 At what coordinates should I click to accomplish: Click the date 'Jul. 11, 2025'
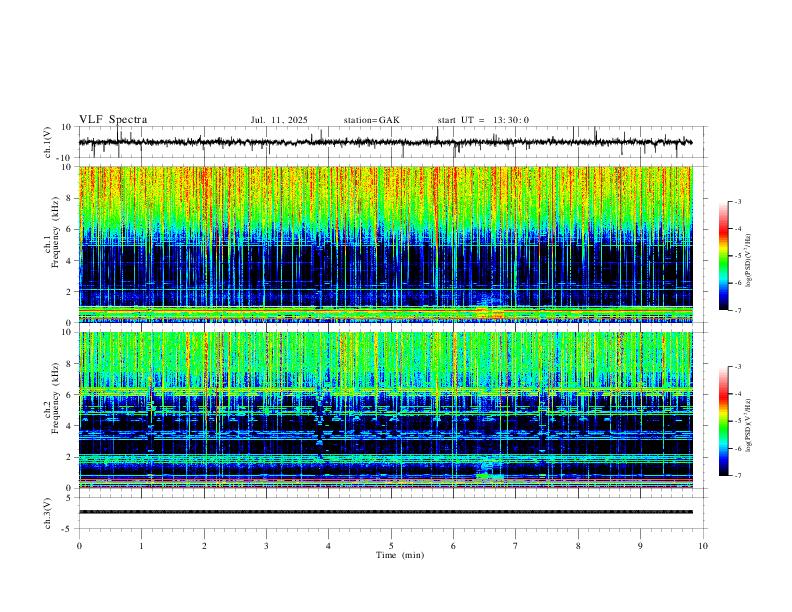coord(279,120)
